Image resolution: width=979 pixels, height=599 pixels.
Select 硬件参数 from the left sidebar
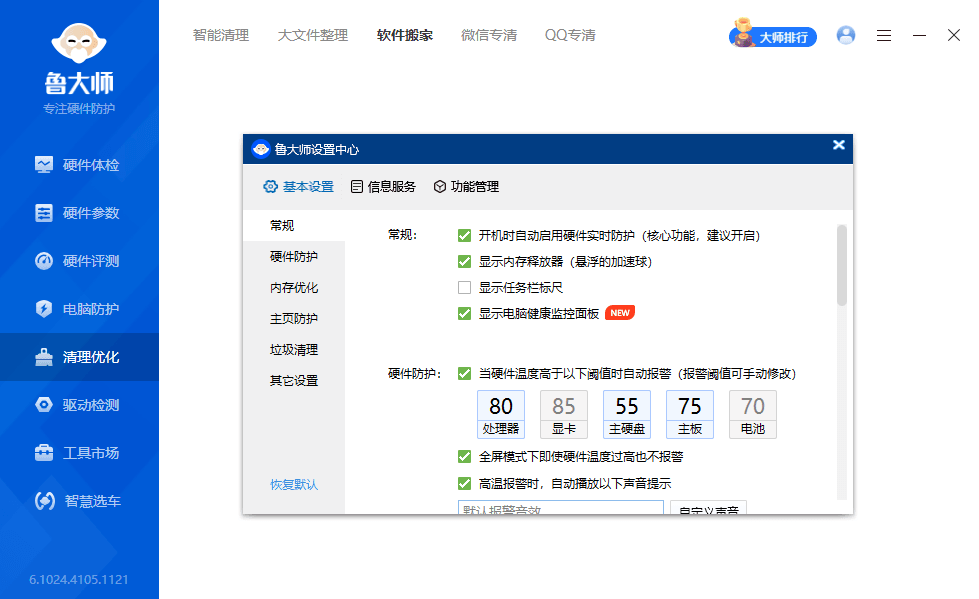click(79, 212)
